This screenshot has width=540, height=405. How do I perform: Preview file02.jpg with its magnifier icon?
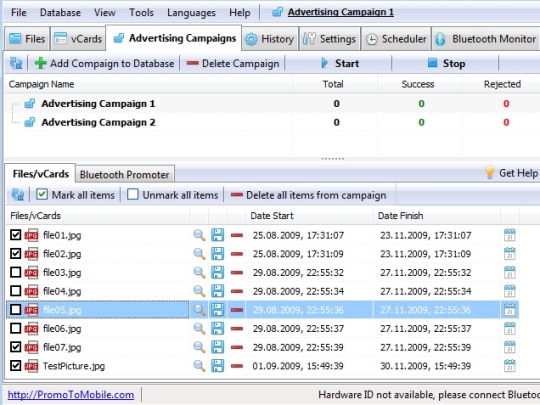[x=199, y=254]
